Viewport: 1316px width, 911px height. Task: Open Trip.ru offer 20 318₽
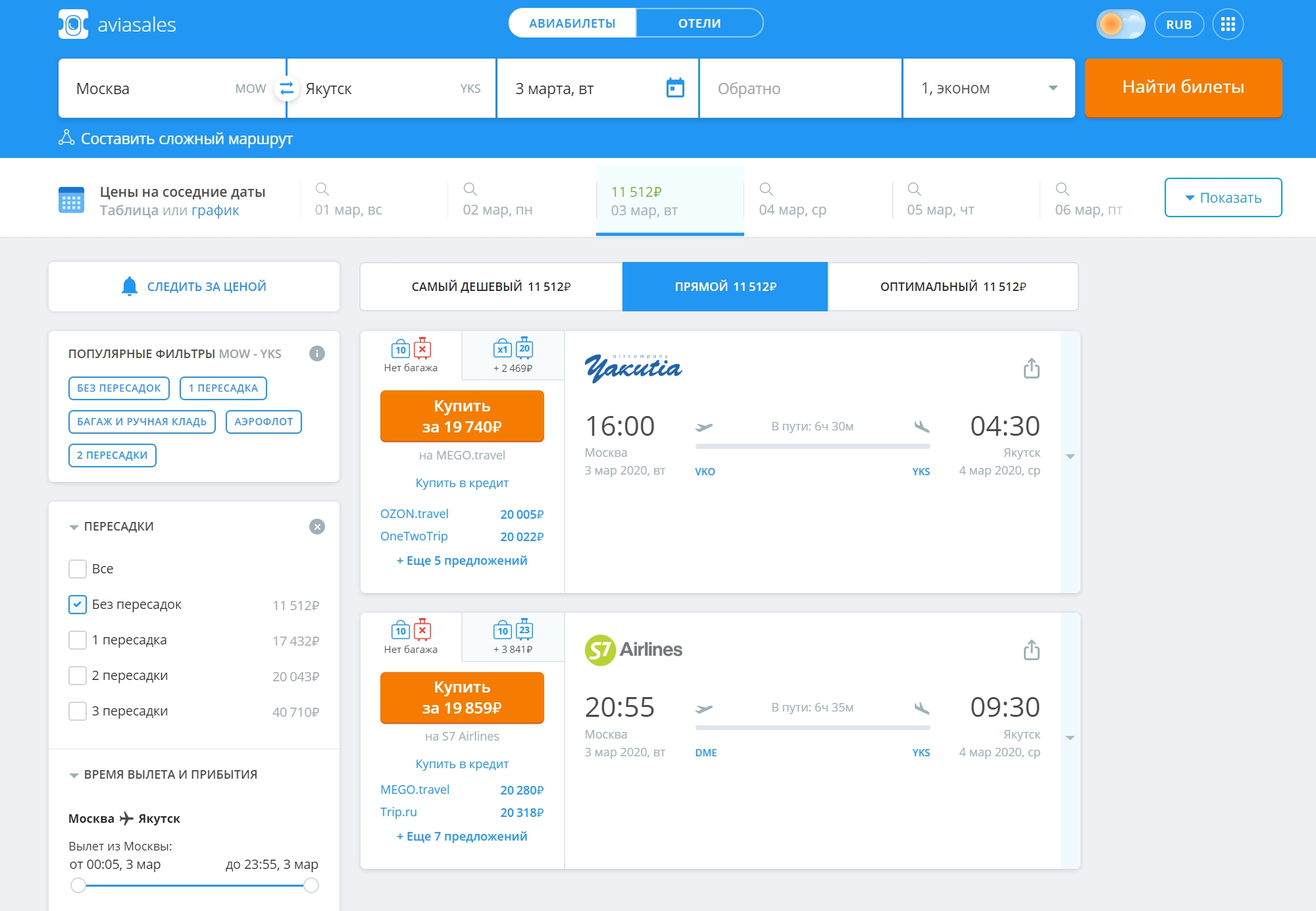click(462, 812)
